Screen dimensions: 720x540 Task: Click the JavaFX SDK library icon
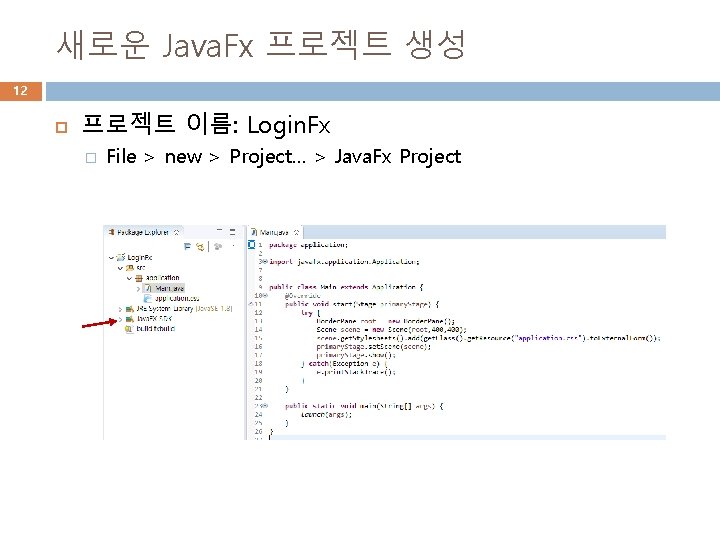click(130, 319)
